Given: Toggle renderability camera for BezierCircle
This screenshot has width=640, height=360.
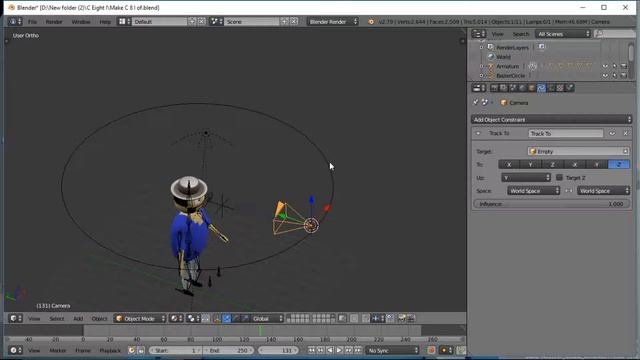Looking at the screenshot, I should (x=624, y=76).
